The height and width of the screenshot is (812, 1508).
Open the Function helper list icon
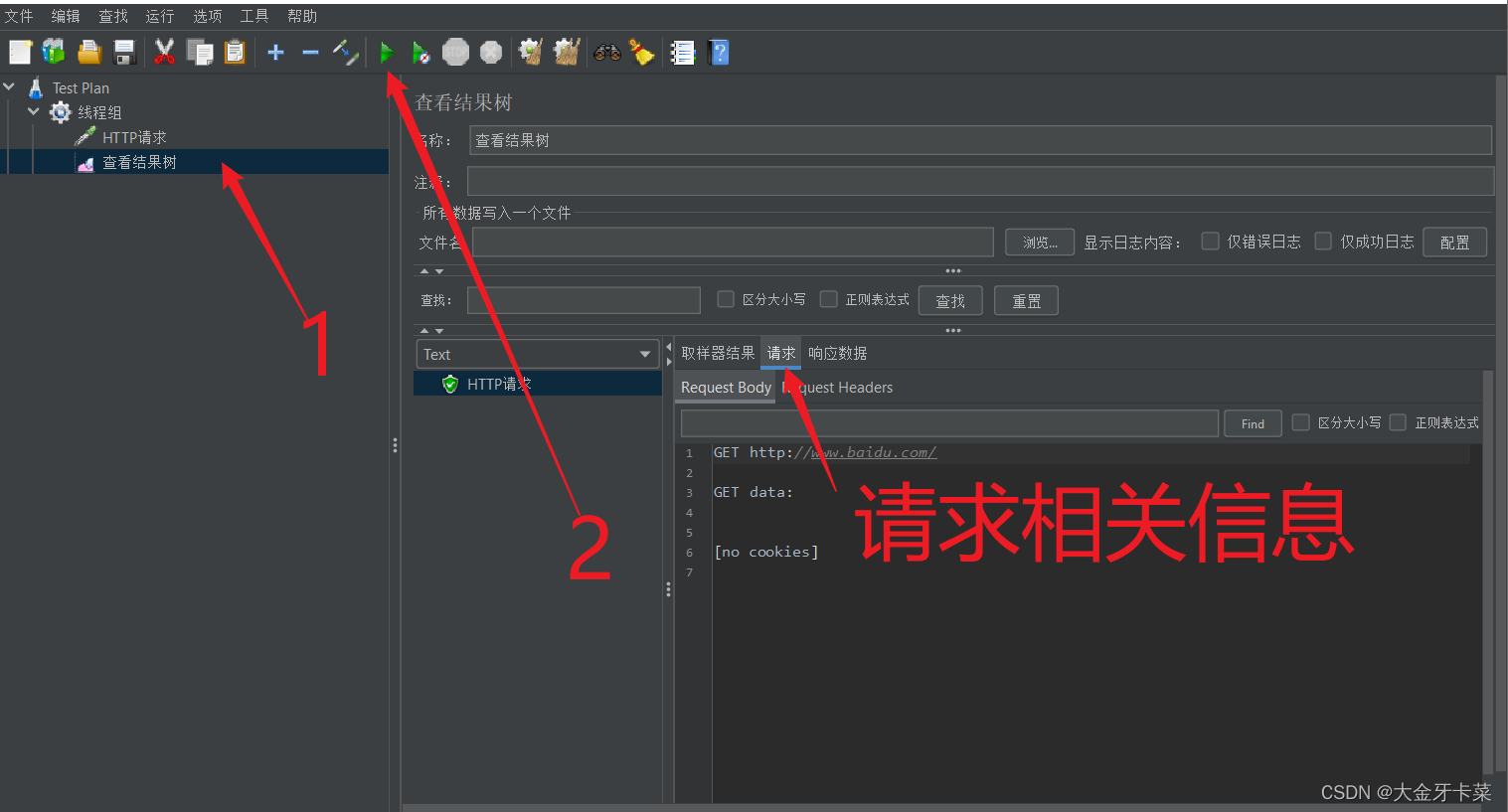point(683,52)
